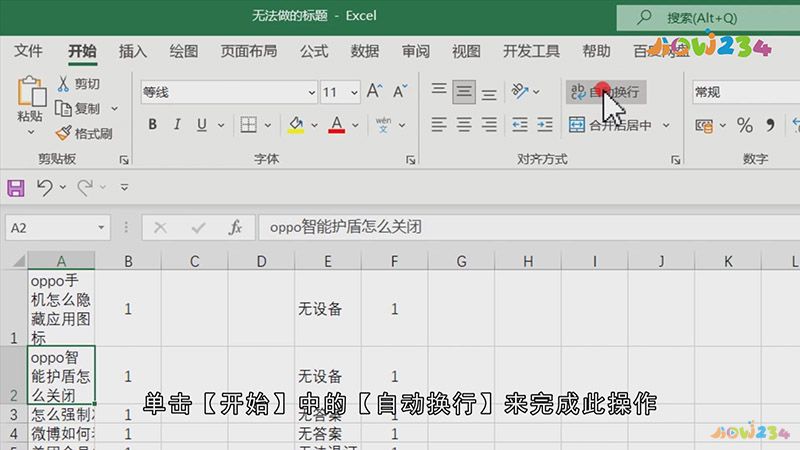Apply red font color A
The height and width of the screenshot is (450, 800).
point(336,124)
